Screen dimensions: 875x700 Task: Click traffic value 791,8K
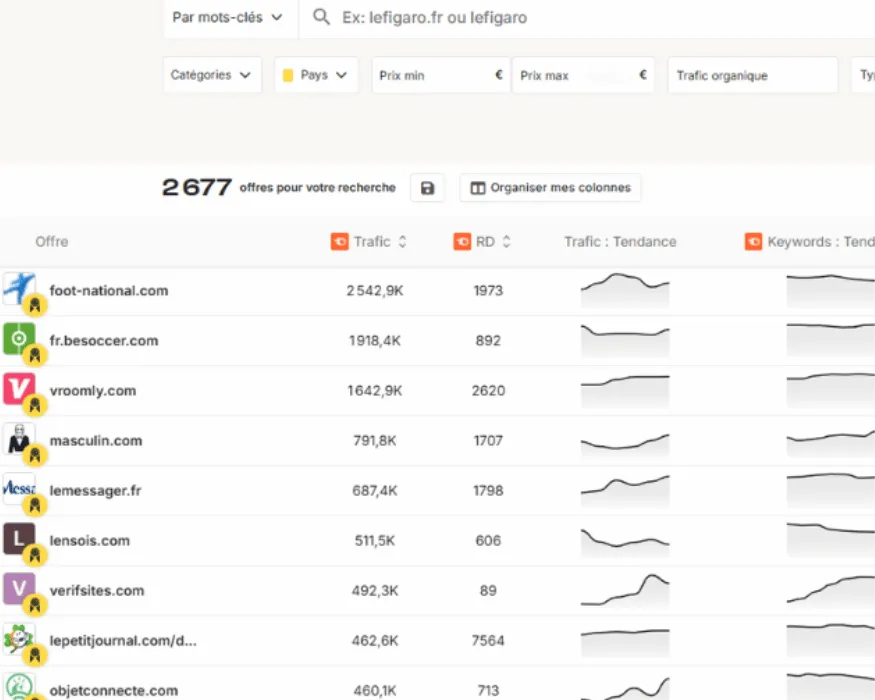pos(374,440)
